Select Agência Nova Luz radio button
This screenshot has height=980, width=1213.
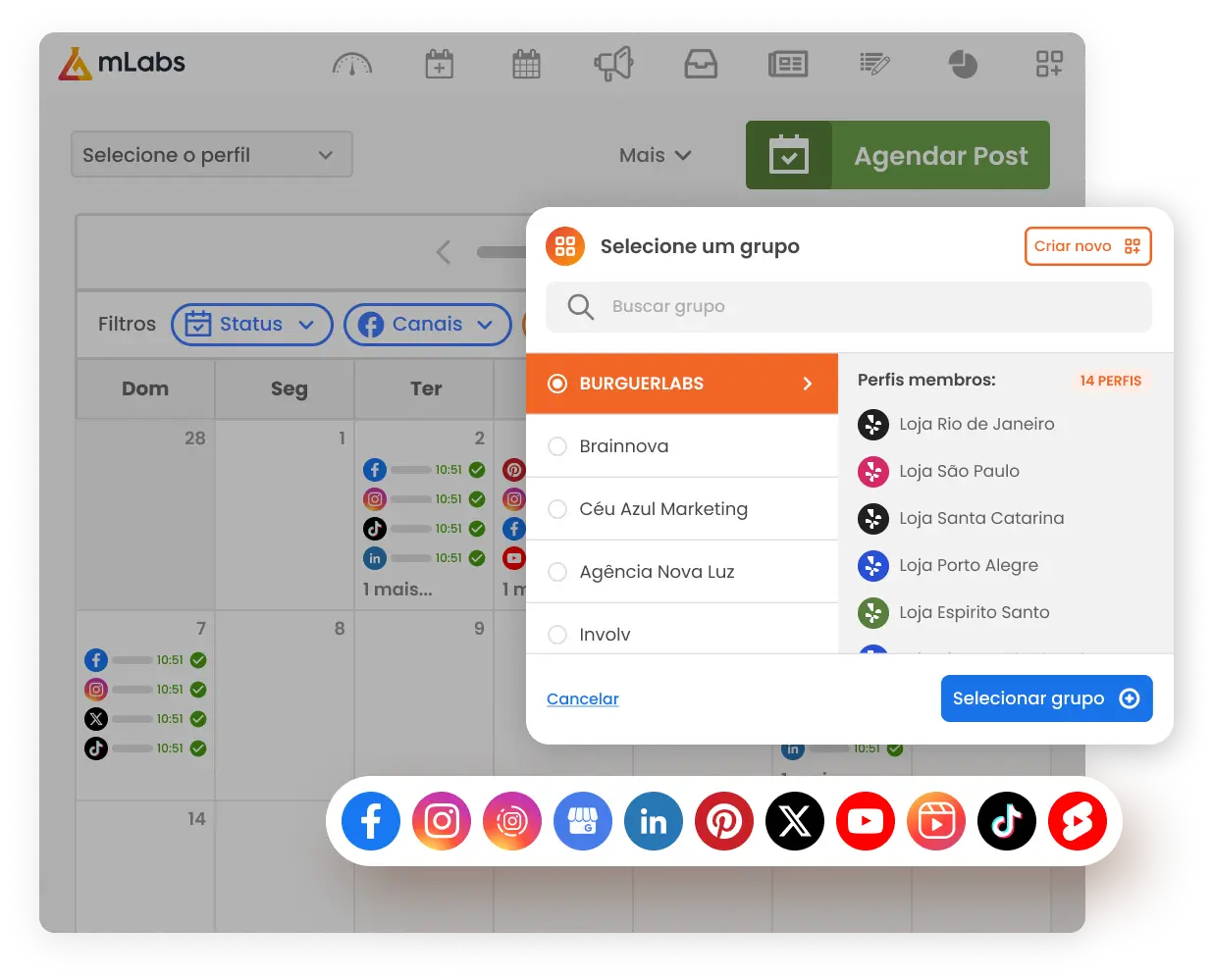point(557,572)
